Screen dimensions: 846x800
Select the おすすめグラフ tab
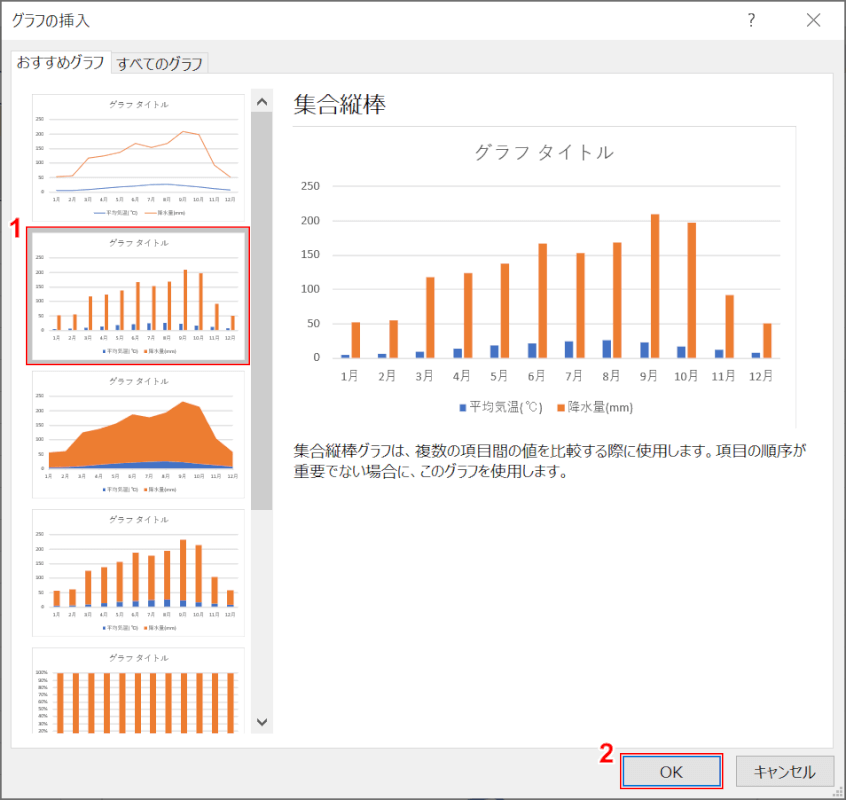click(60, 62)
